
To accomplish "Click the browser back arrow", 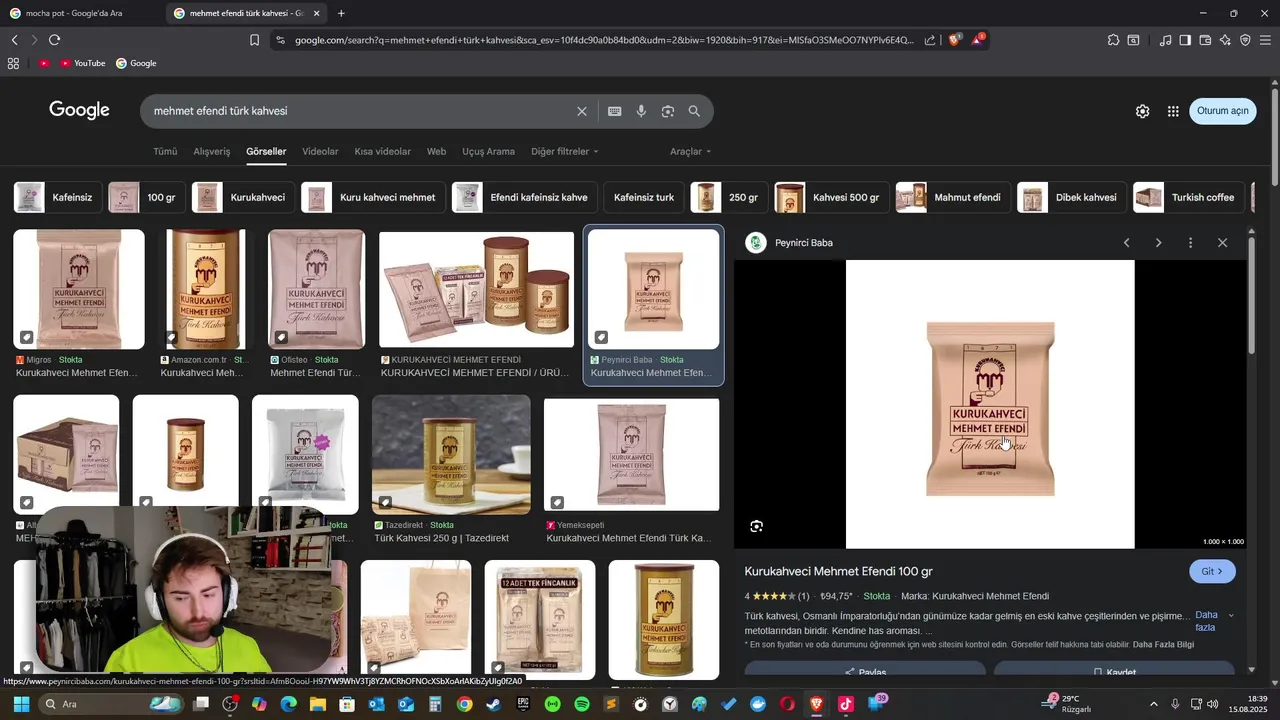I will [x=14, y=40].
